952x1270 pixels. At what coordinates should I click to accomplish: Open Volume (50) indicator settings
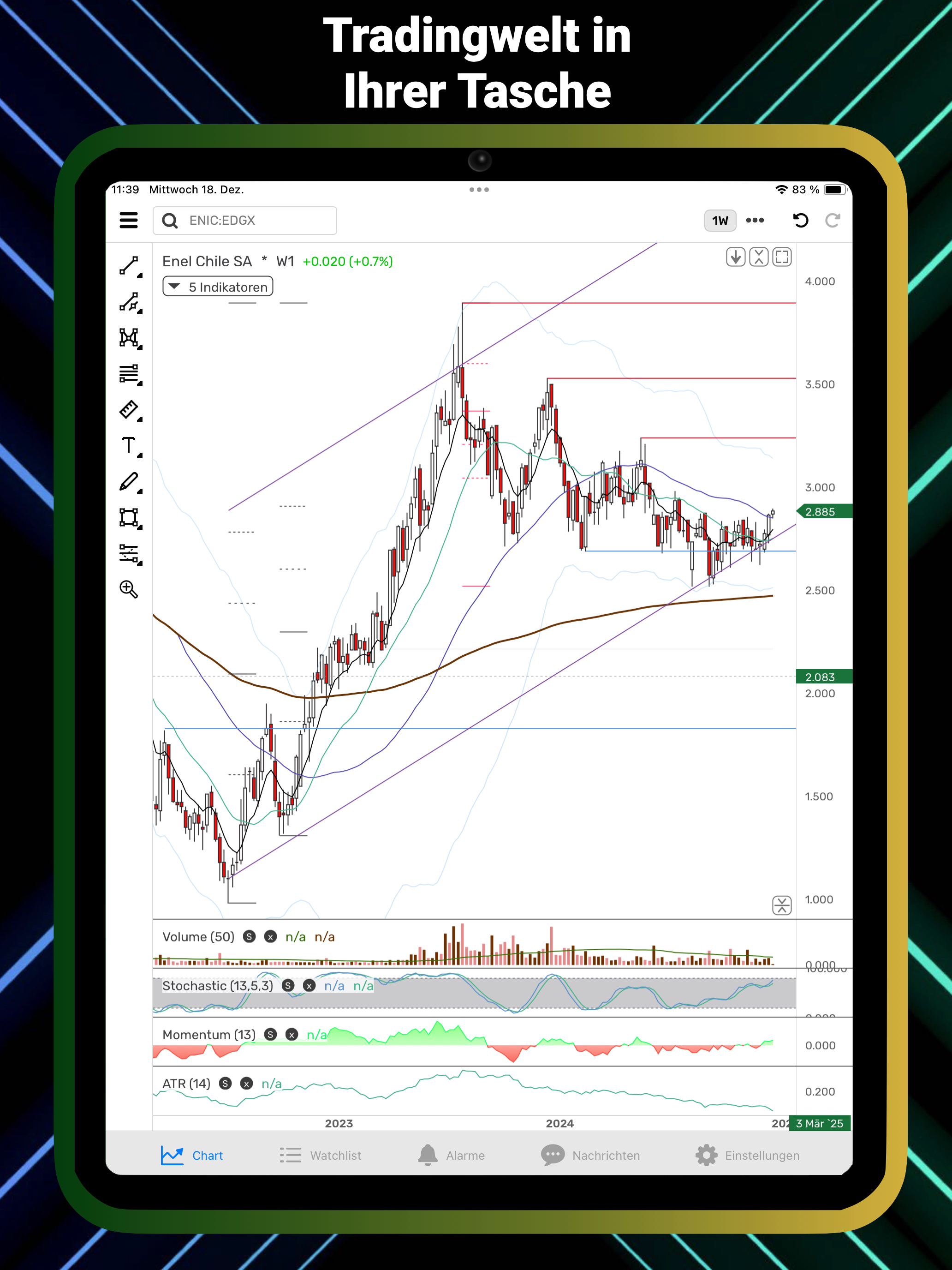coord(249,936)
